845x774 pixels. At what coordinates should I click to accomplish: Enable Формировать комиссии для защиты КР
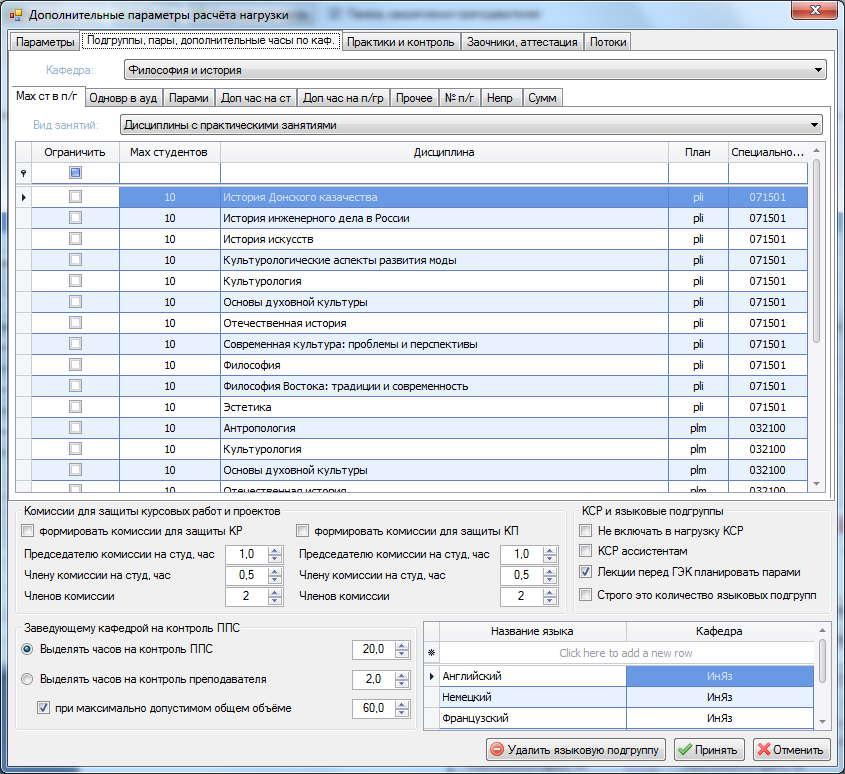[27, 531]
